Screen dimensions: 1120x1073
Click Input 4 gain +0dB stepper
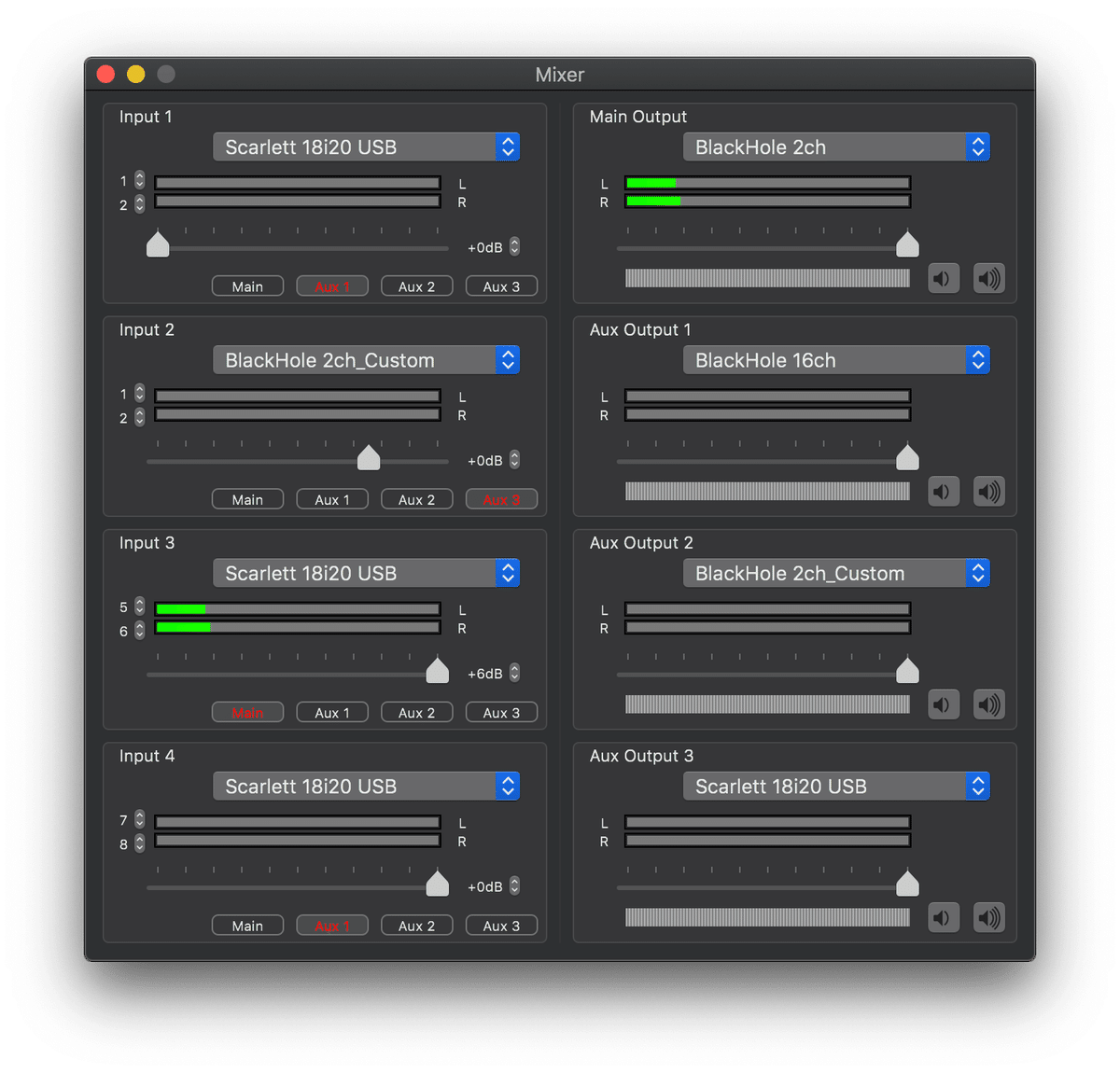coord(514,885)
